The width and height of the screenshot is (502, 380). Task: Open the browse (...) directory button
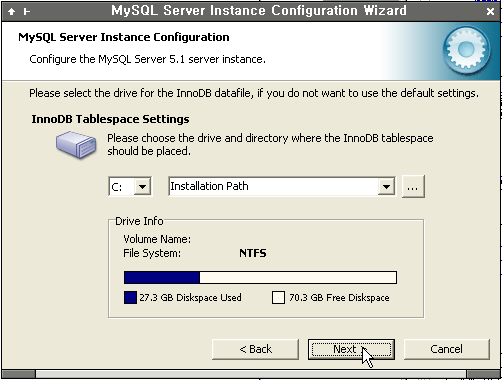(x=413, y=186)
